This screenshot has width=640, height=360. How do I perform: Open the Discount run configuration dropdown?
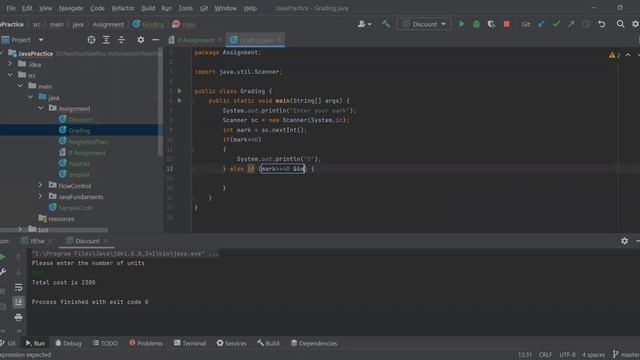[x=424, y=24]
